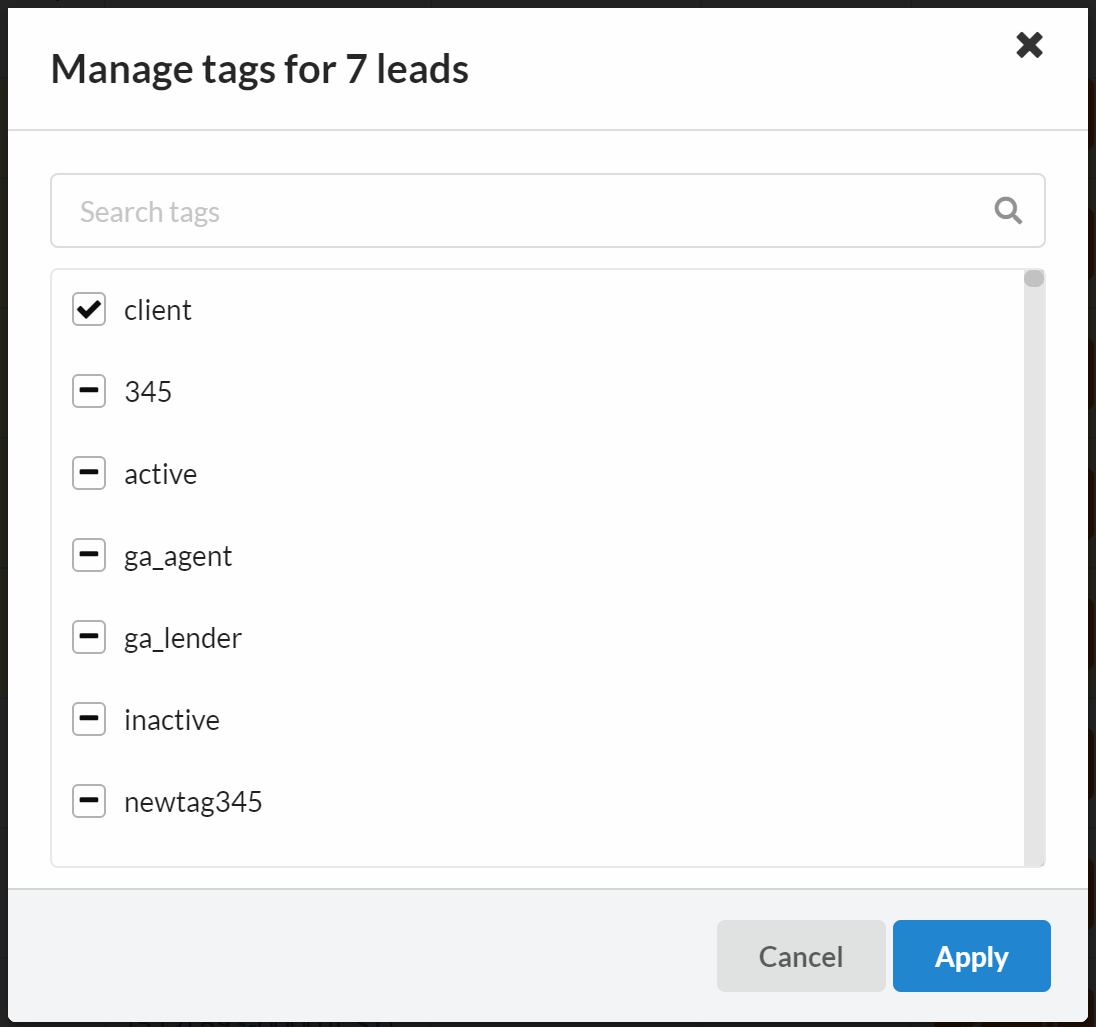Select the inactive tag label text
The image size is (1096, 1027).
tap(171, 719)
